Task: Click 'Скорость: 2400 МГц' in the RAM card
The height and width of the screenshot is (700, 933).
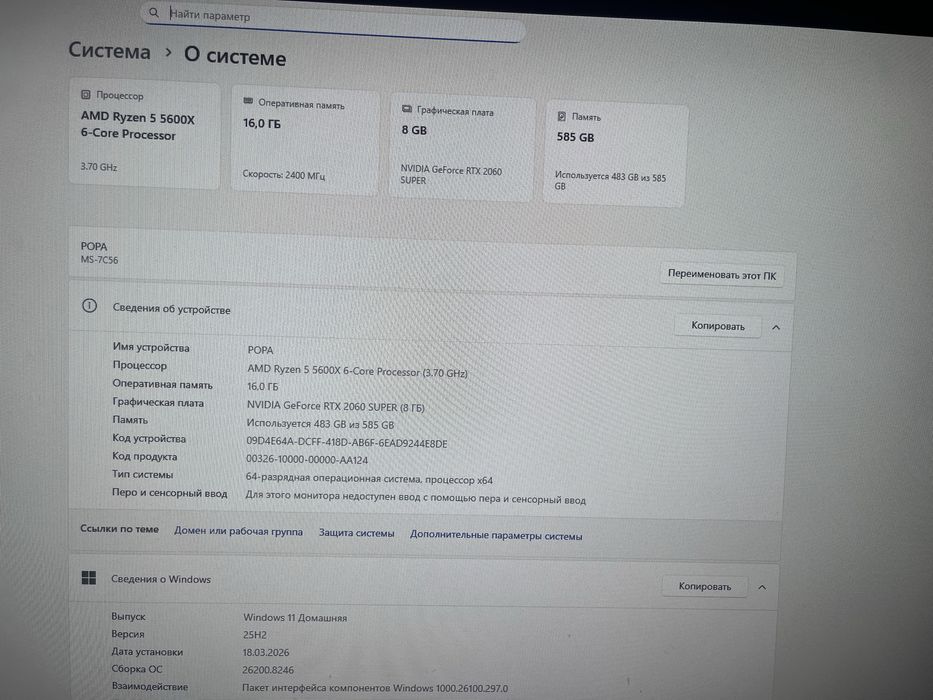Action: click(284, 175)
